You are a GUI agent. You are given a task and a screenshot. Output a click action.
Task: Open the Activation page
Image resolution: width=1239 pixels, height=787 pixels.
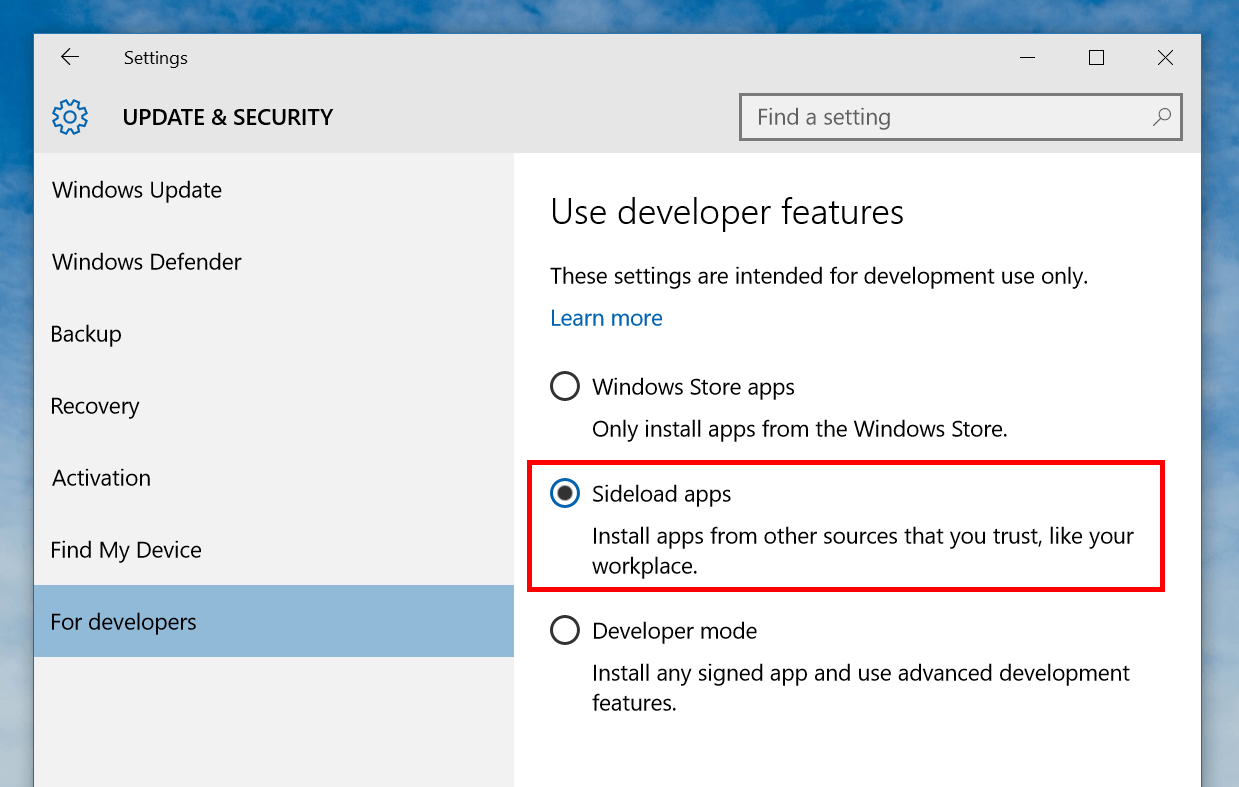(274, 478)
